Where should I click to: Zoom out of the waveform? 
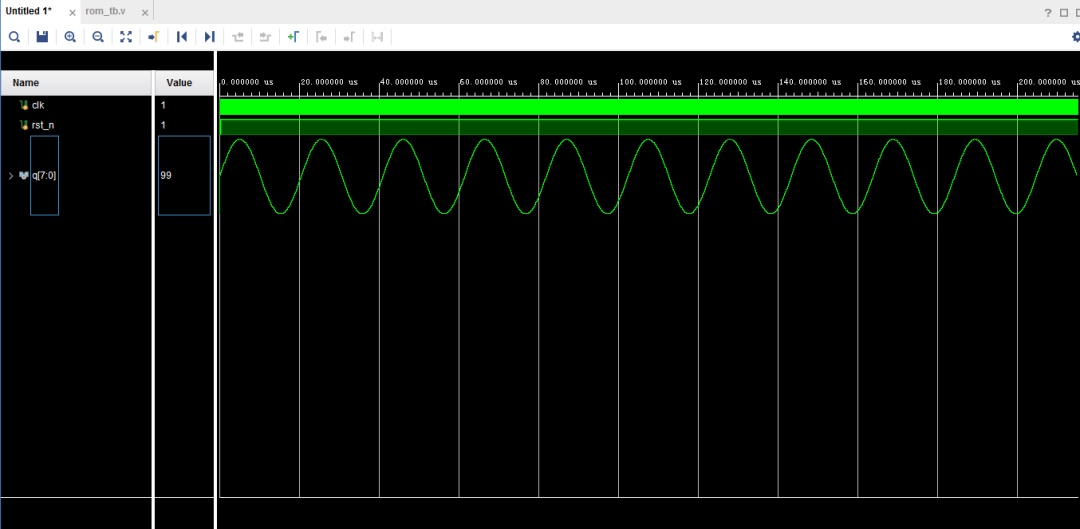point(98,37)
